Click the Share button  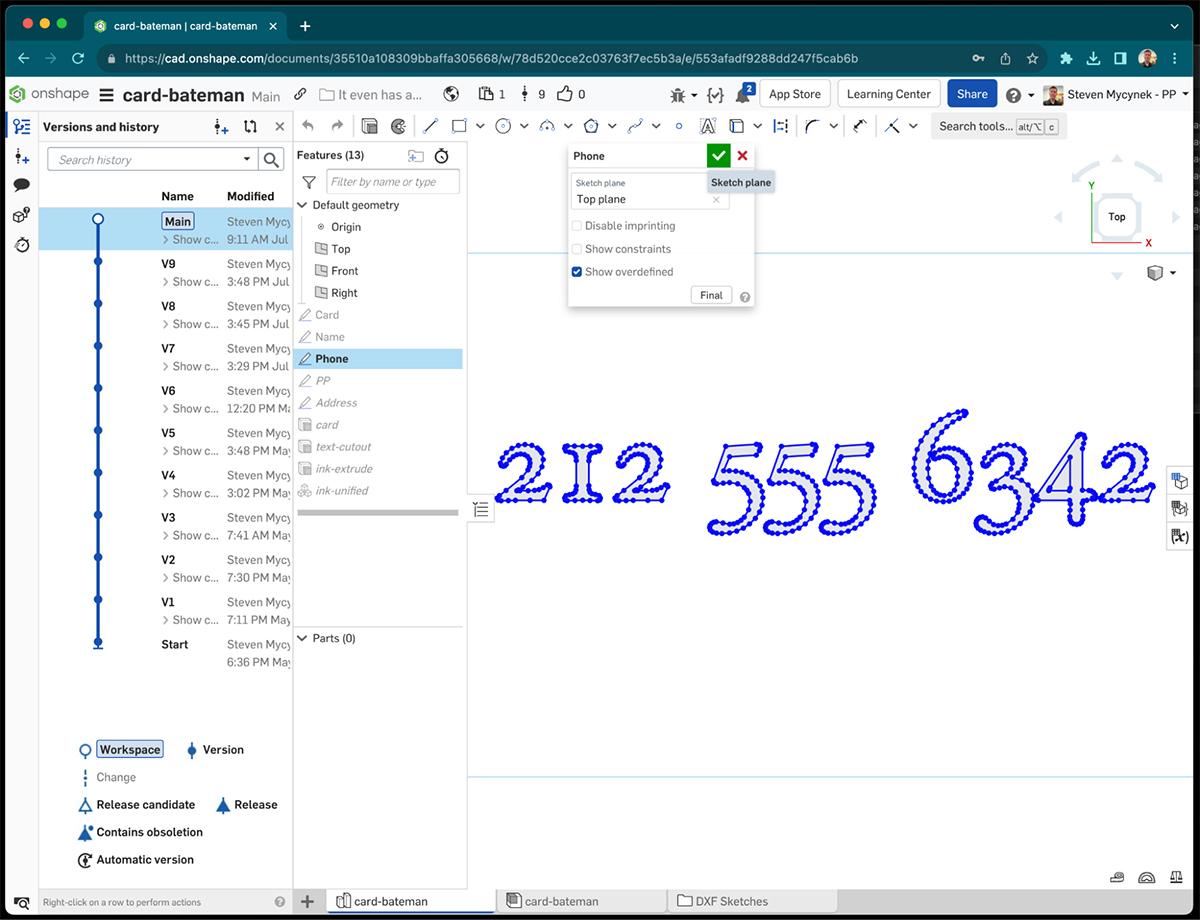click(971, 94)
